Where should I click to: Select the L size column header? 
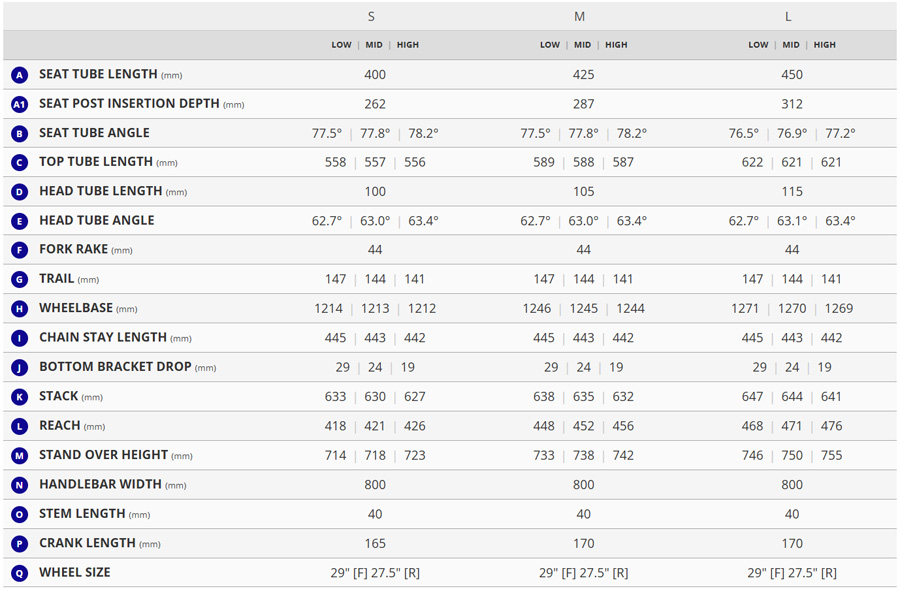(788, 17)
